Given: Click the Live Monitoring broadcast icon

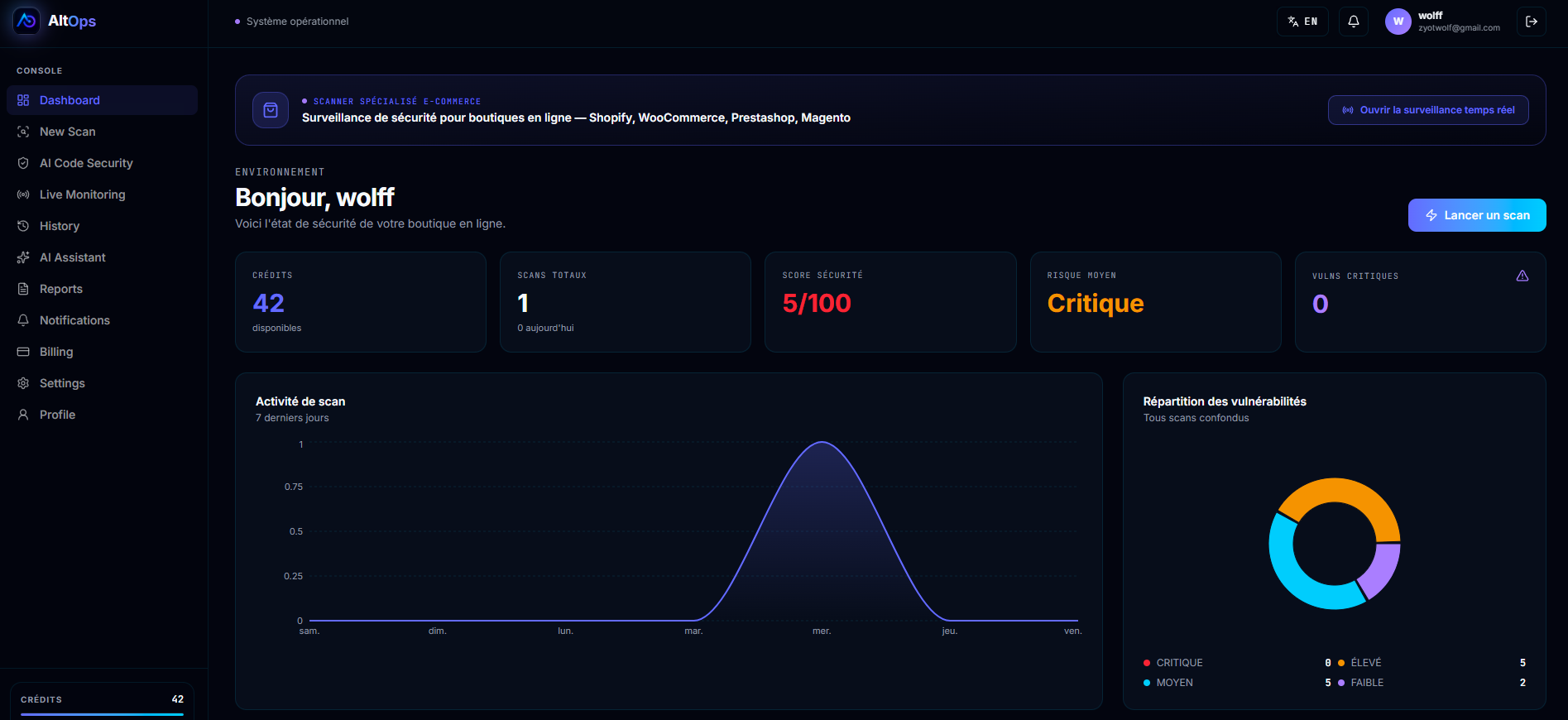Looking at the screenshot, I should click(x=23, y=194).
